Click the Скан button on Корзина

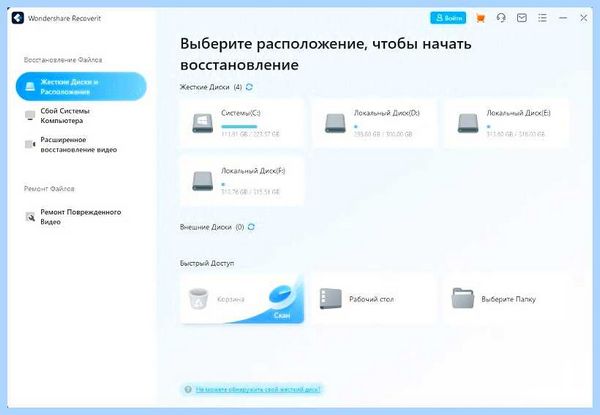click(282, 315)
